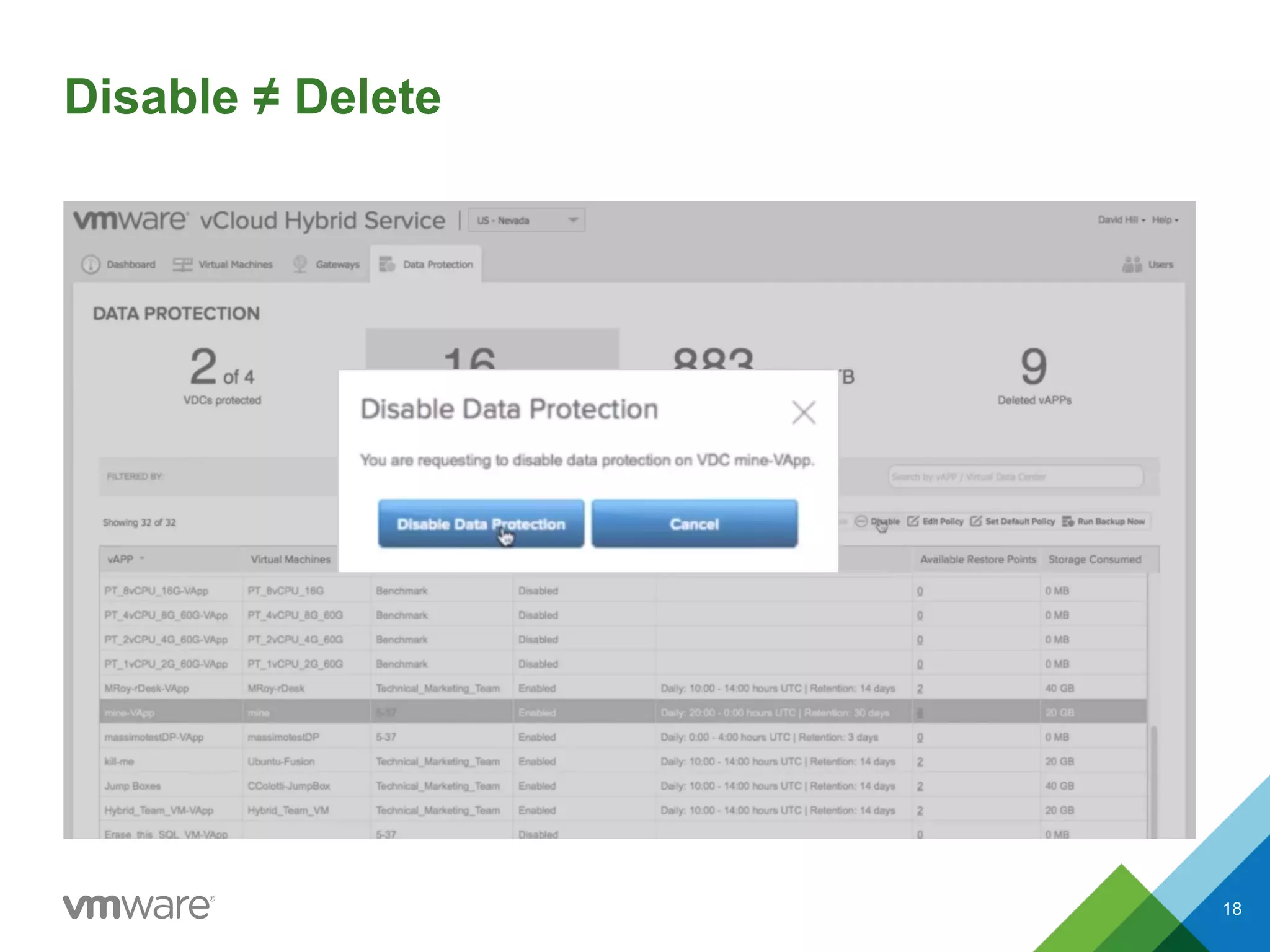Open the Help dropdown menu

coord(1165,220)
